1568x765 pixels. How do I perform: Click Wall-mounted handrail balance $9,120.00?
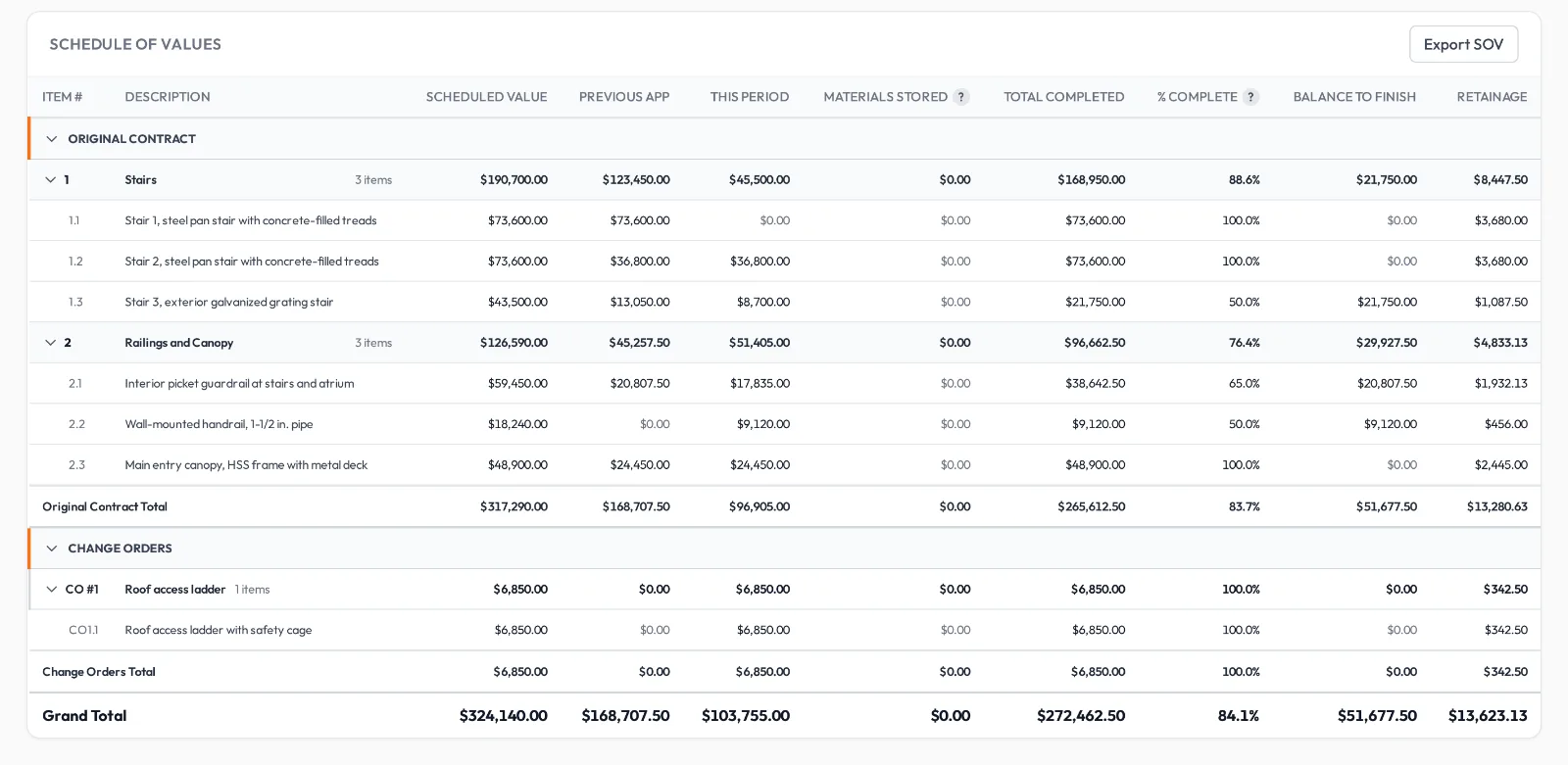click(1391, 424)
